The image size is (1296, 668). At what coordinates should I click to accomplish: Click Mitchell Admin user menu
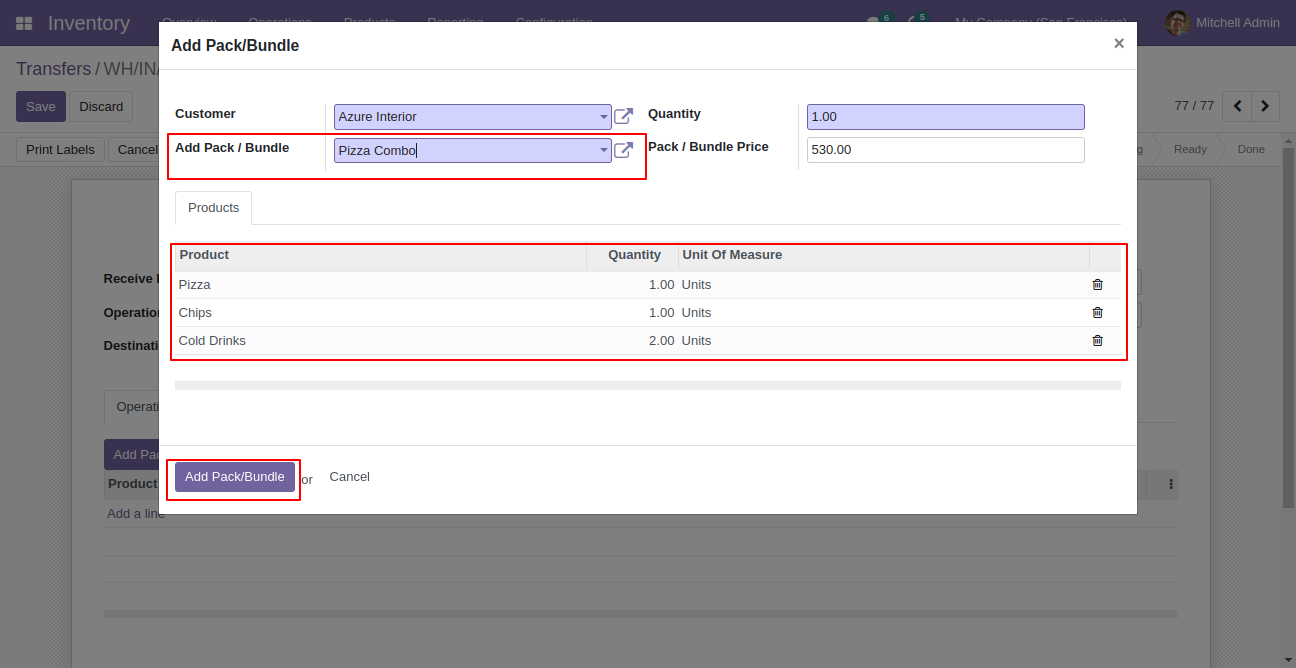click(x=1222, y=23)
